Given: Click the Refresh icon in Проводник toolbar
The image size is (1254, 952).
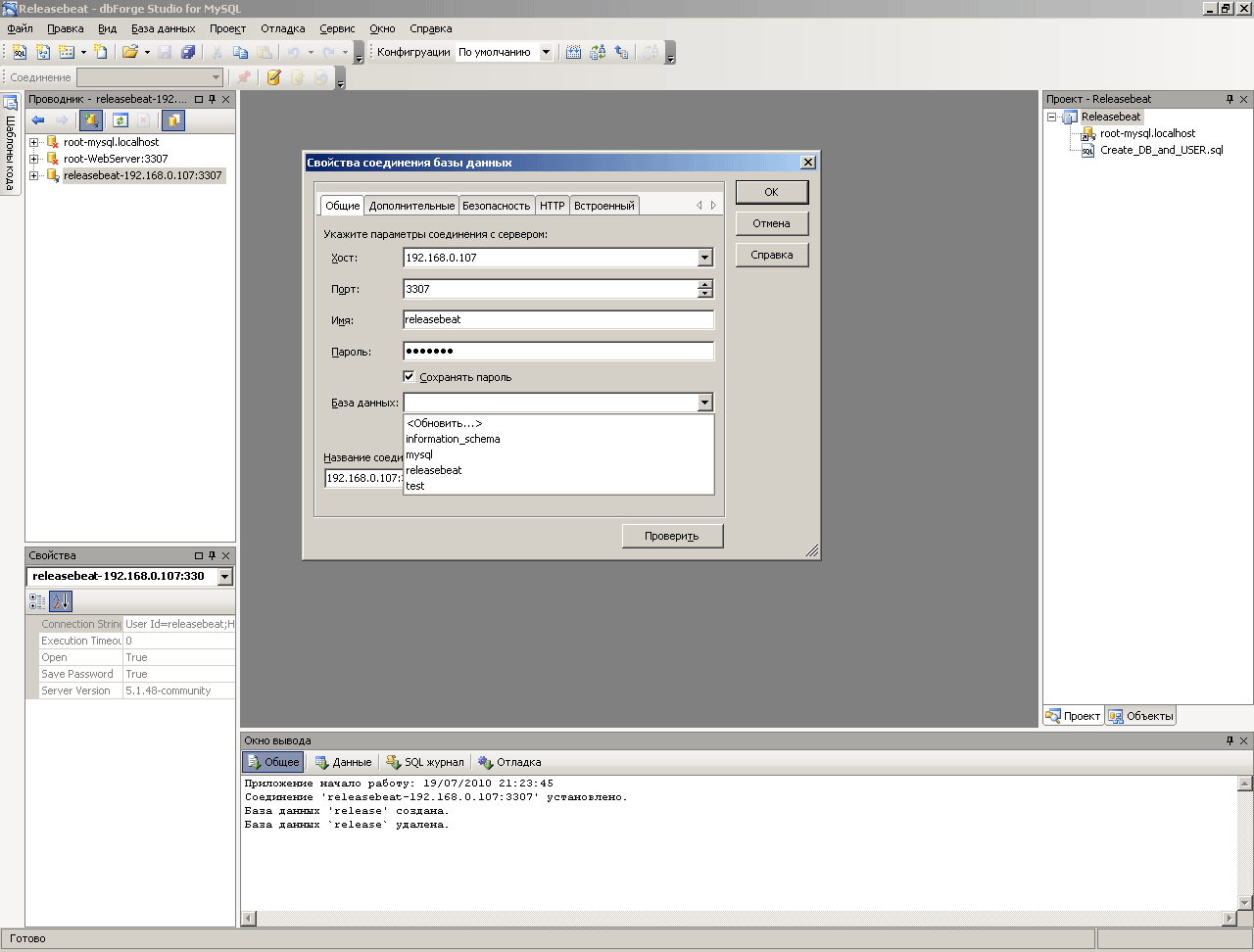Looking at the screenshot, I should pos(121,120).
